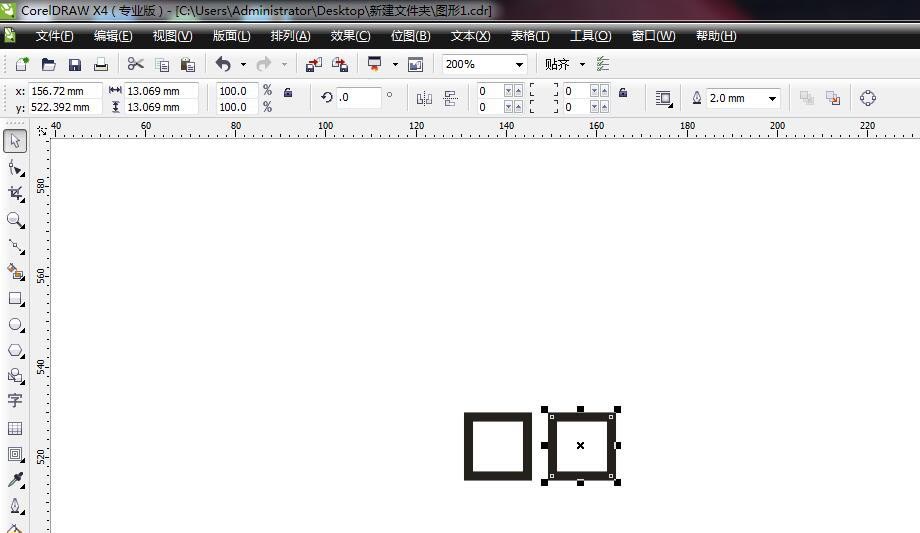Open the 视图(V) menu
920x533 pixels.
[x=172, y=36]
